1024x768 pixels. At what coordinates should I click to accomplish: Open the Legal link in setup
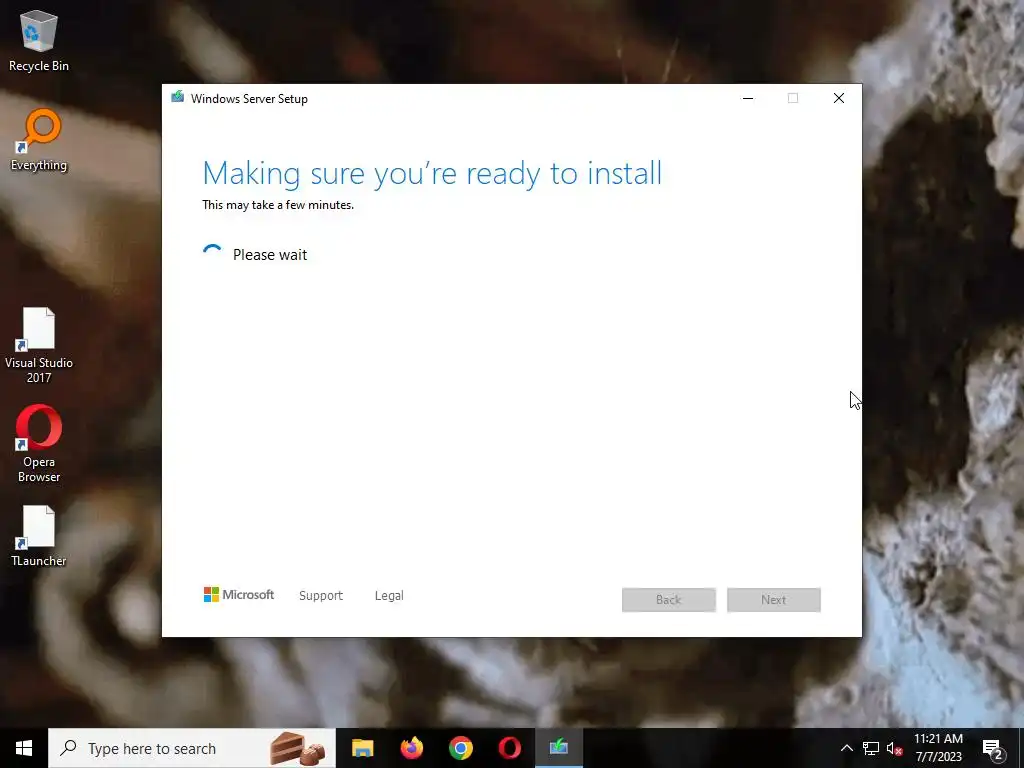coord(389,596)
